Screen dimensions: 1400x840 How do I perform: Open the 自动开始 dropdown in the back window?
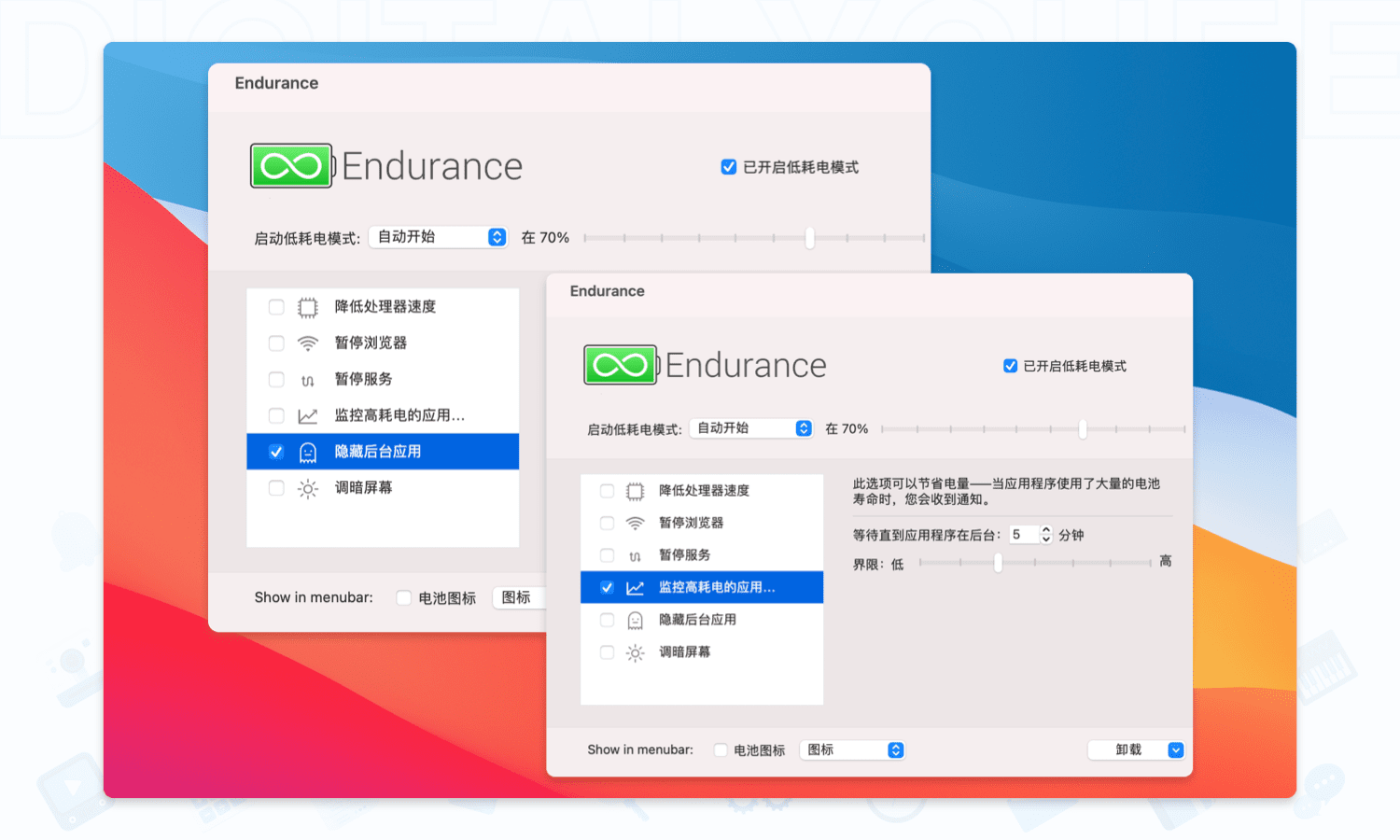(438, 237)
